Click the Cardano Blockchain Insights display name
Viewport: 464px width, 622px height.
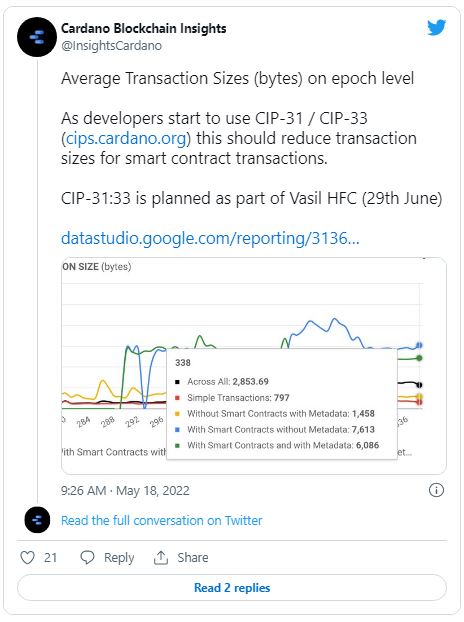coord(144,28)
